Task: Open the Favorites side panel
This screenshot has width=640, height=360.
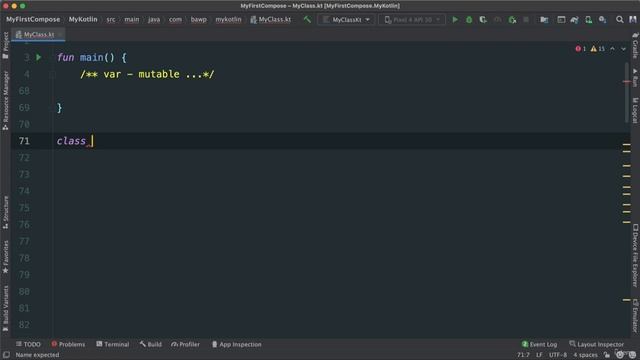Action: point(6,257)
